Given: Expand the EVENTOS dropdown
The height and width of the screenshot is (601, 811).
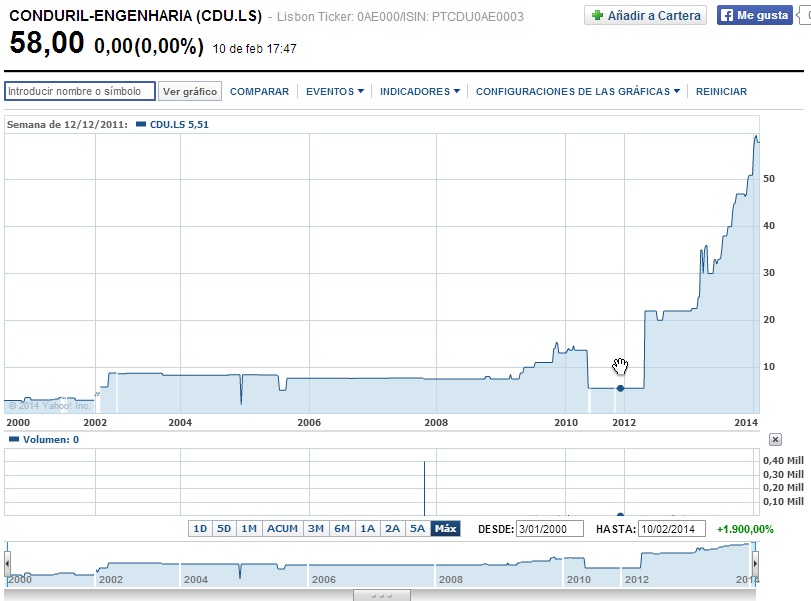Looking at the screenshot, I should (335, 92).
